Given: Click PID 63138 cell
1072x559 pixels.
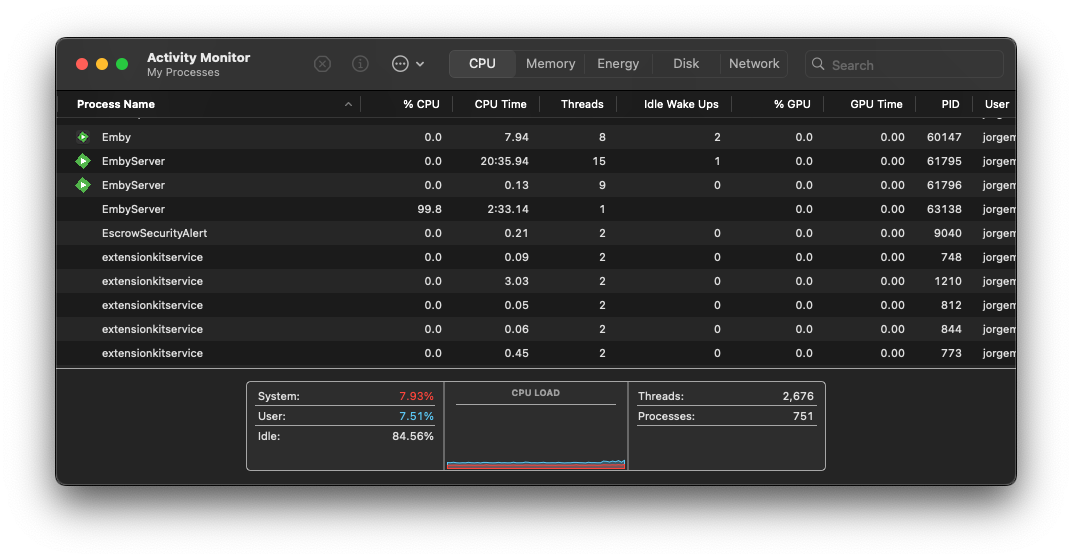Looking at the screenshot, I should pos(944,209).
